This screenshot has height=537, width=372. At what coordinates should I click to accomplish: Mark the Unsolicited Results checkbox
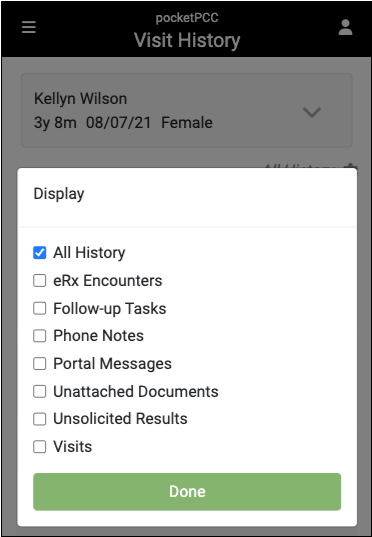click(39, 419)
